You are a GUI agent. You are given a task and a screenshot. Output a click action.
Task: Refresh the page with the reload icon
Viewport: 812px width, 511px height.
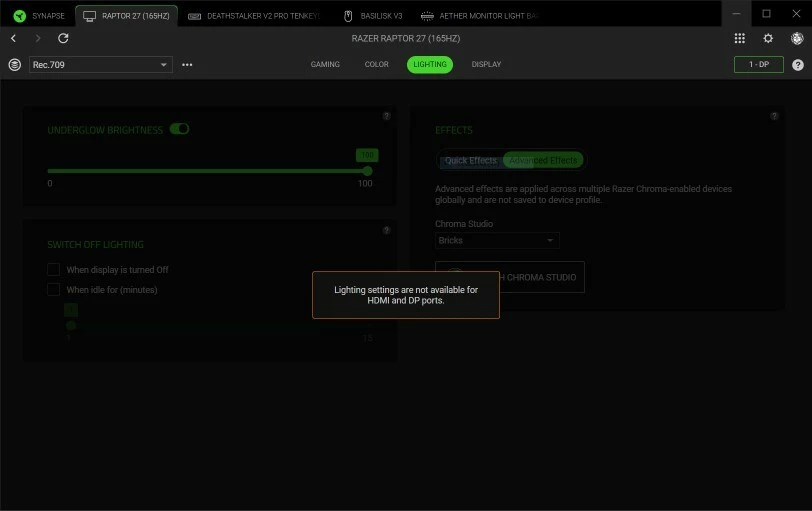(x=63, y=38)
